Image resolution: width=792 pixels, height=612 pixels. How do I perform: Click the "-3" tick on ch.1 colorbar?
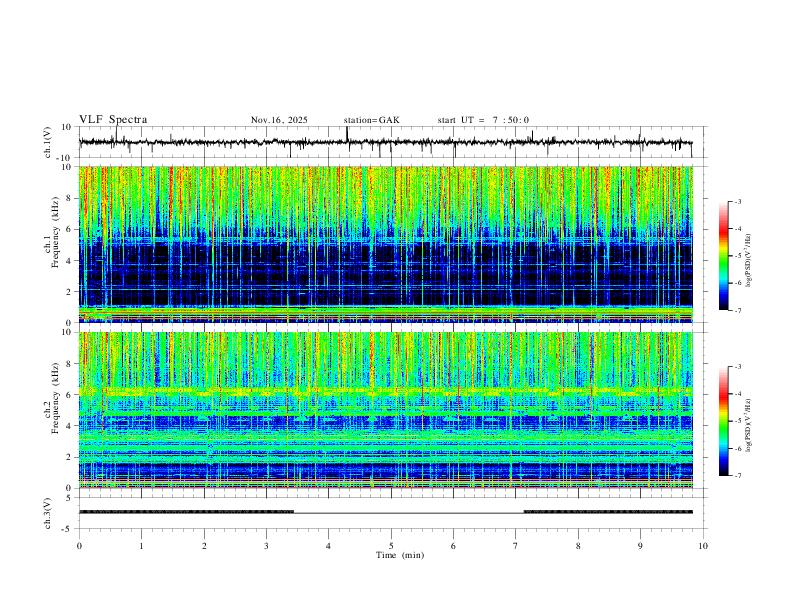[x=736, y=202]
